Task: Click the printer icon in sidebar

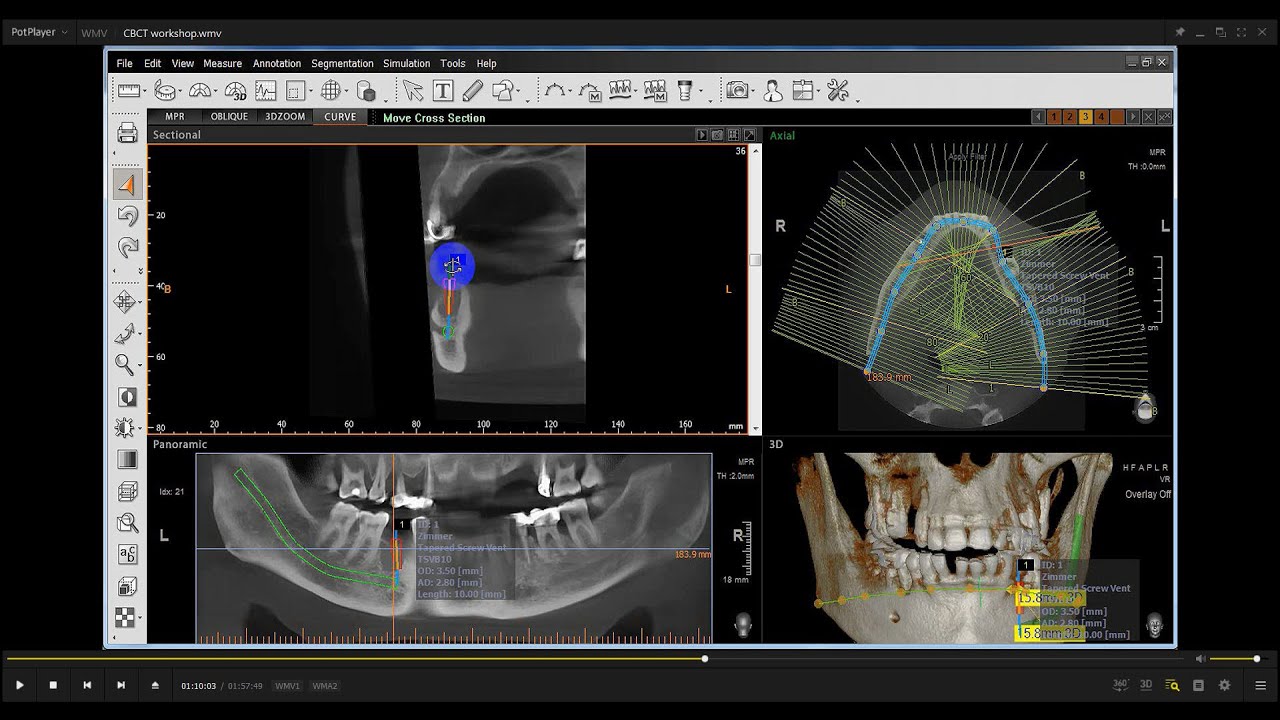Action: (x=127, y=133)
